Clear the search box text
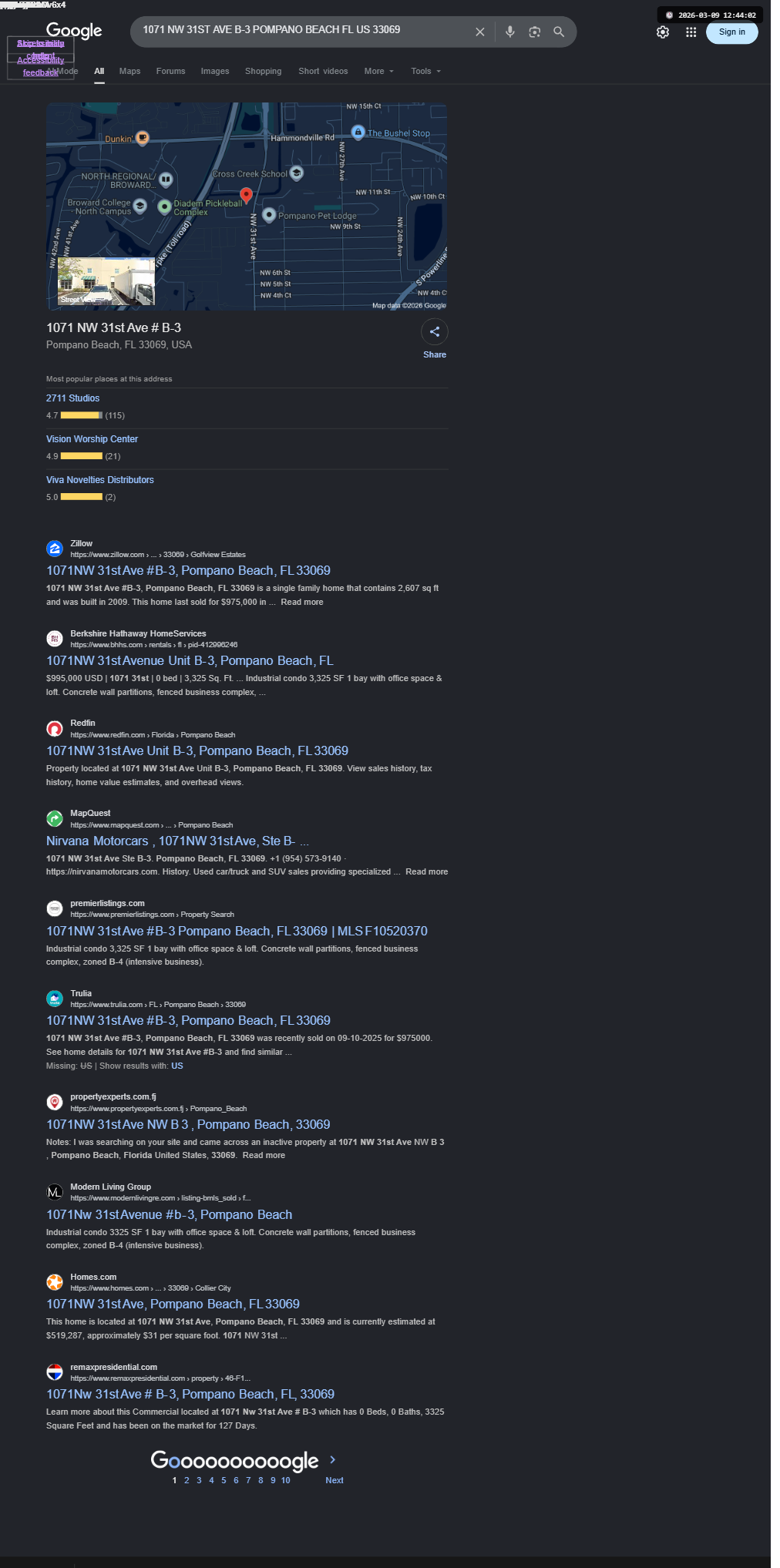Image resolution: width=780 pixels, height=1568 pixels. [479, 32]
